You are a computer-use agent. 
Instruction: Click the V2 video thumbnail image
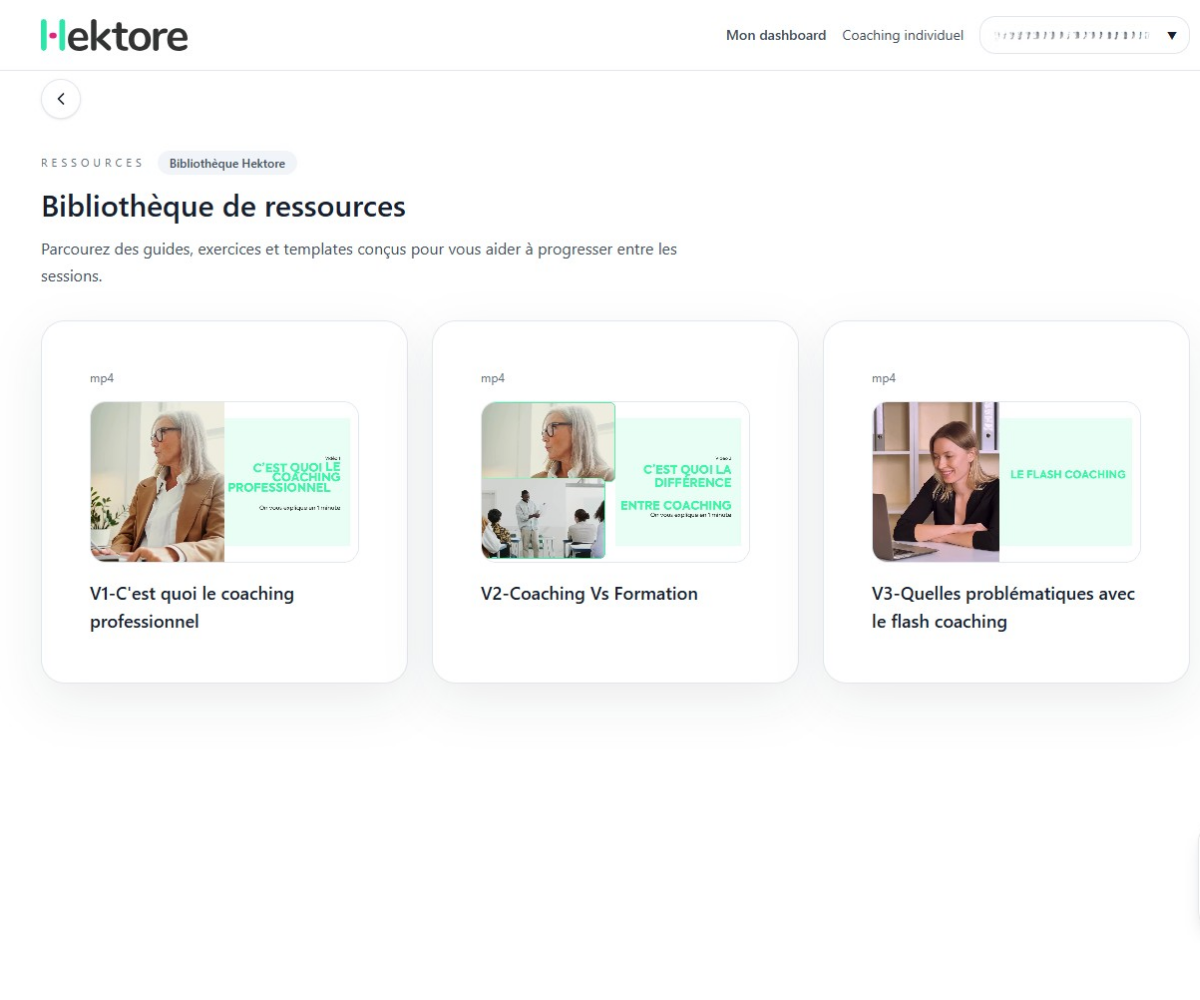(615, 481)
